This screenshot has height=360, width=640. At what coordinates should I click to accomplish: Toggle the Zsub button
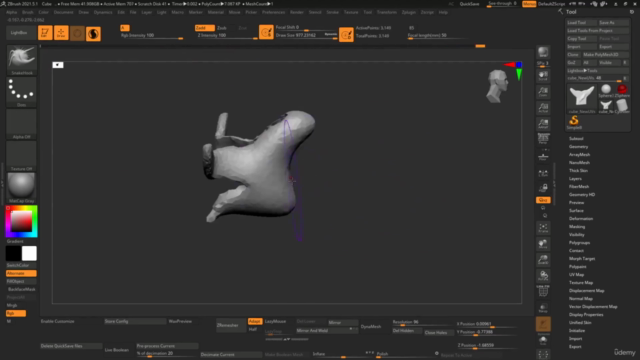(x=222, y=28)
